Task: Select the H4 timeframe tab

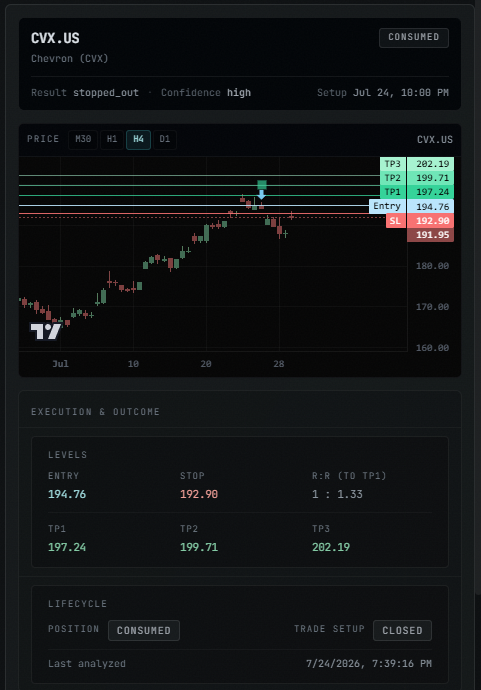Action: coord(138,139)
